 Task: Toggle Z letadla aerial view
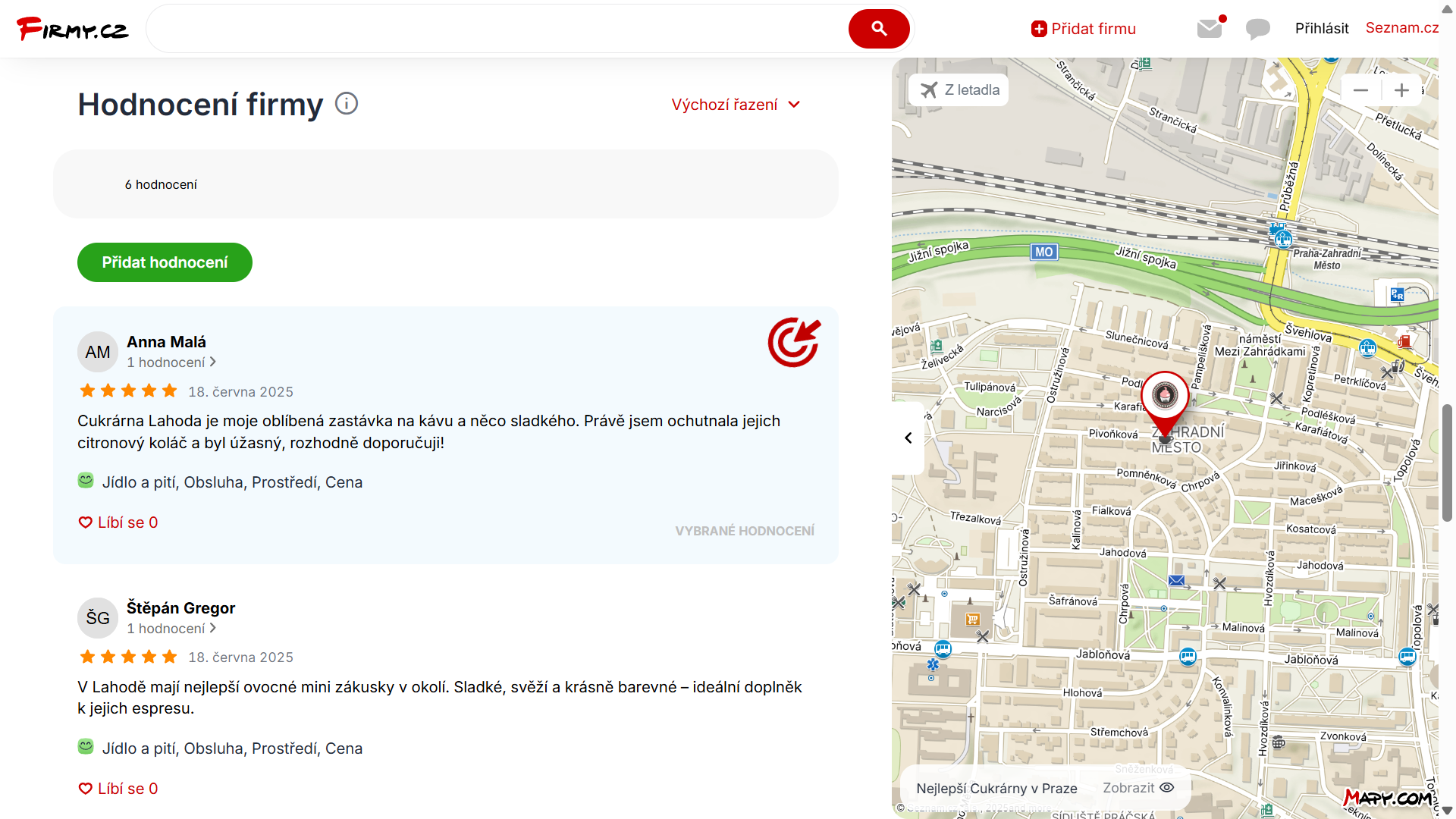[x=960, y=90]
